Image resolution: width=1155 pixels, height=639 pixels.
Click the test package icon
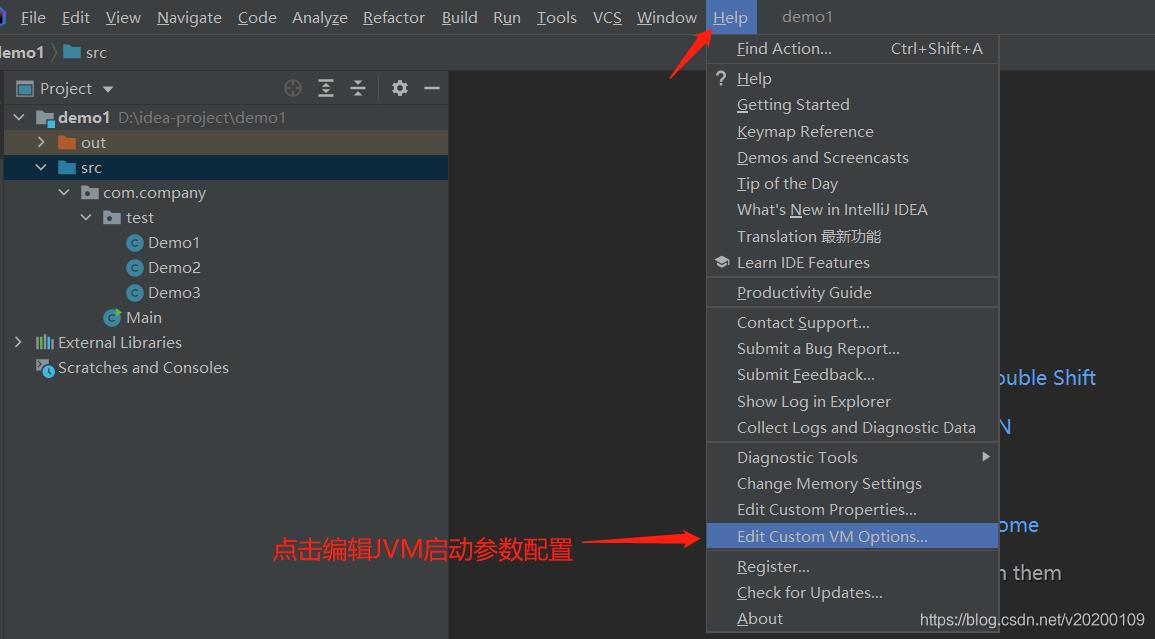tap(112, 217)
